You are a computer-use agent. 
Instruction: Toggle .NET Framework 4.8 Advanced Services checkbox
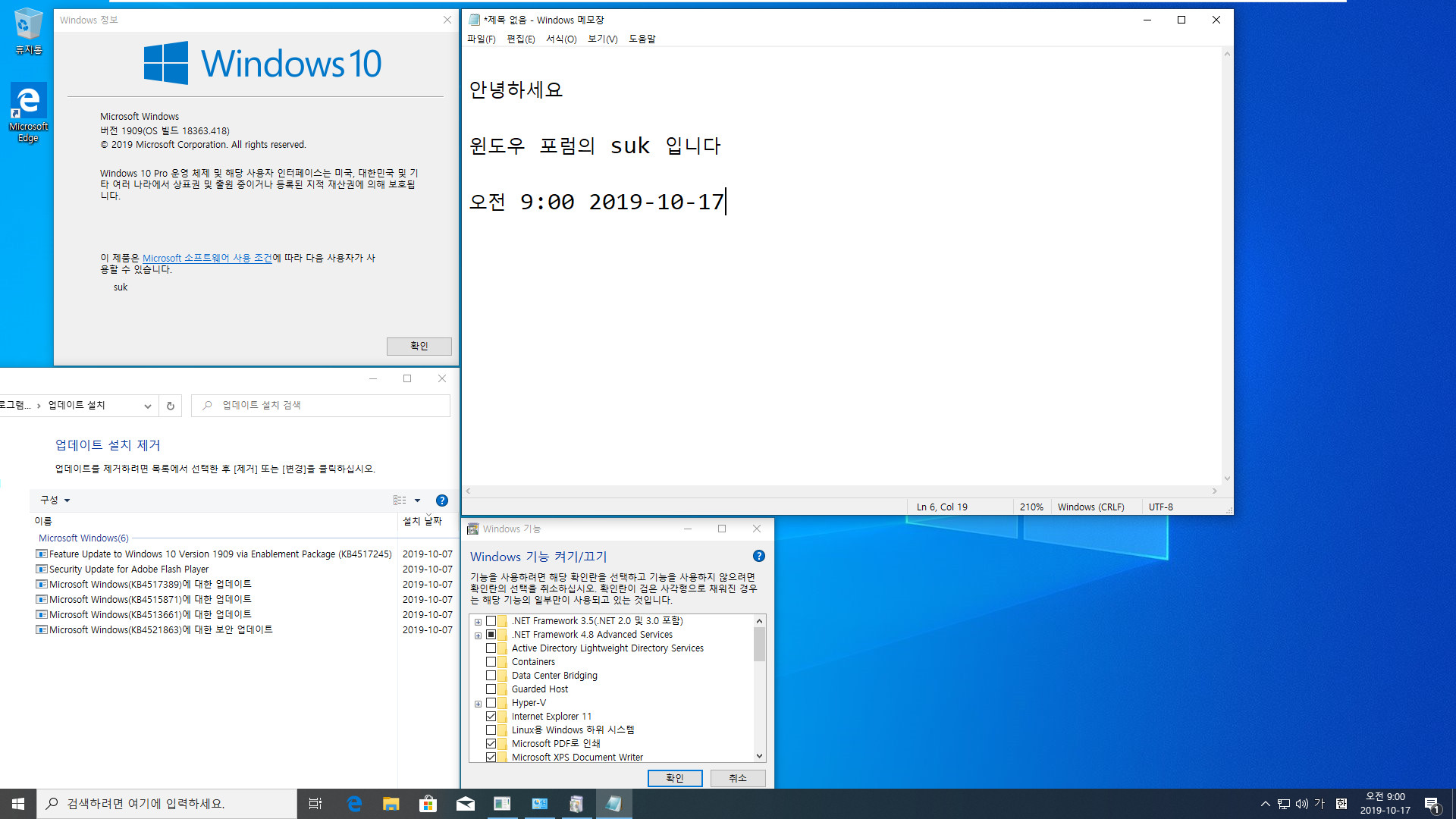point(491,635)
